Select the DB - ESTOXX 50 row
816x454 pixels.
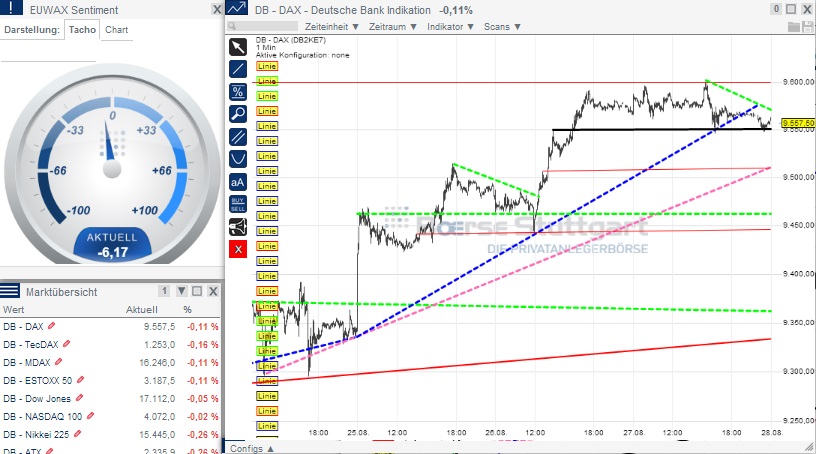tap(110, 381)
